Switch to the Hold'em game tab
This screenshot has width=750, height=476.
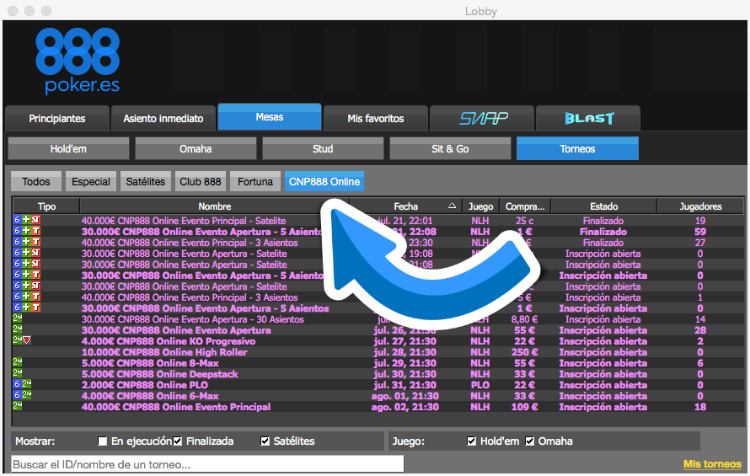pyautogui.click(x=68, y=149)
